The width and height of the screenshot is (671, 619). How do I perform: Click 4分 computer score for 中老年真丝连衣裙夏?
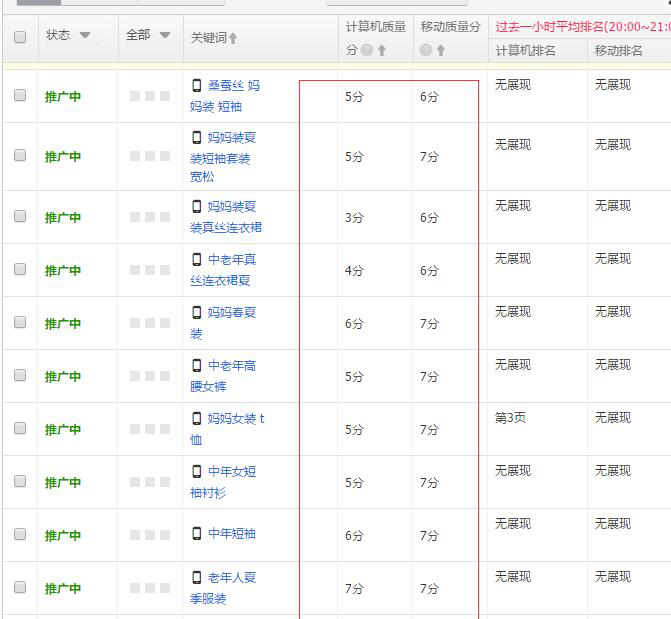pyautogui.click(x=354, y=271)
